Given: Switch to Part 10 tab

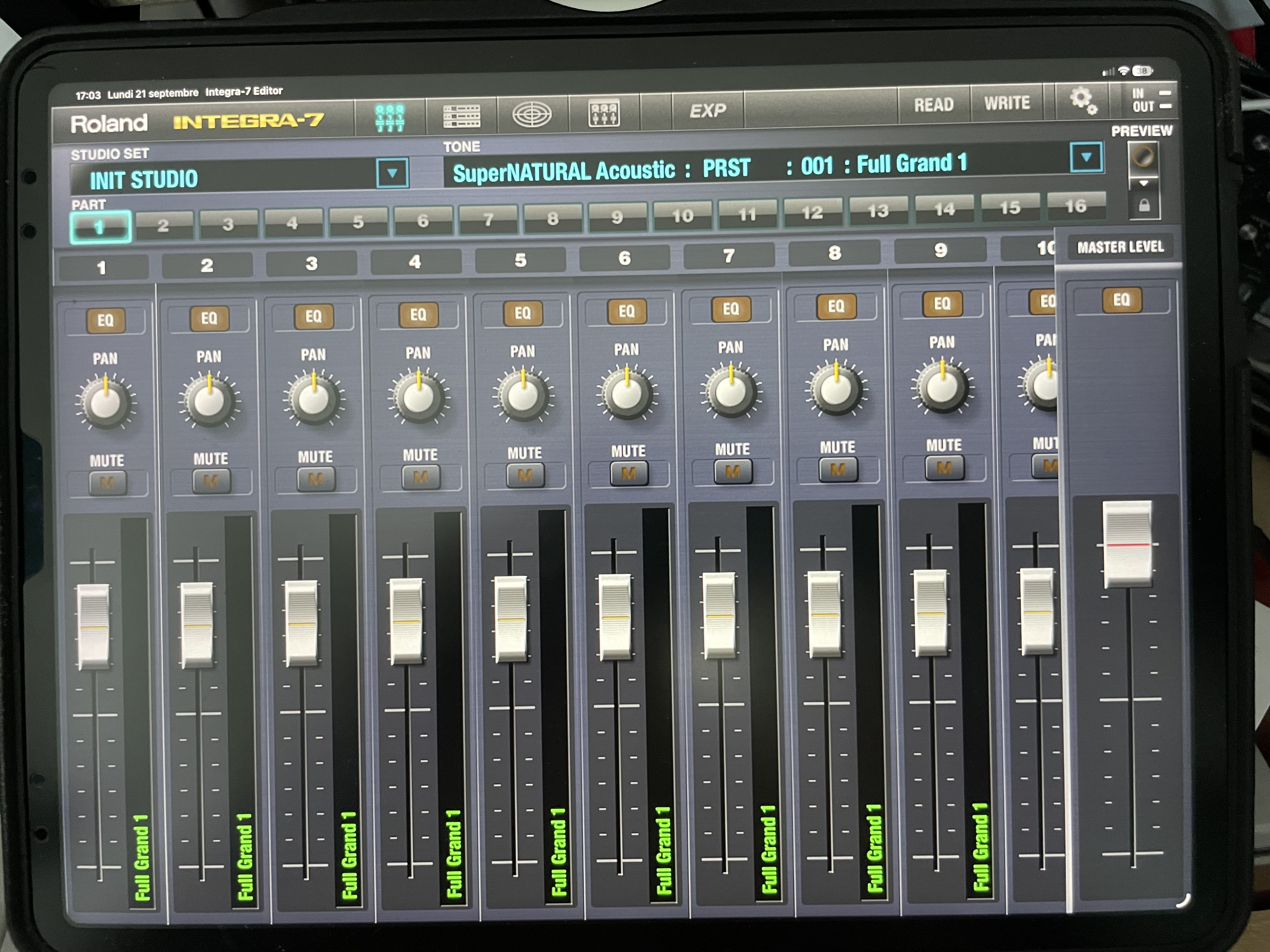Looking at the screenshot, I should [x=683, y=216].
